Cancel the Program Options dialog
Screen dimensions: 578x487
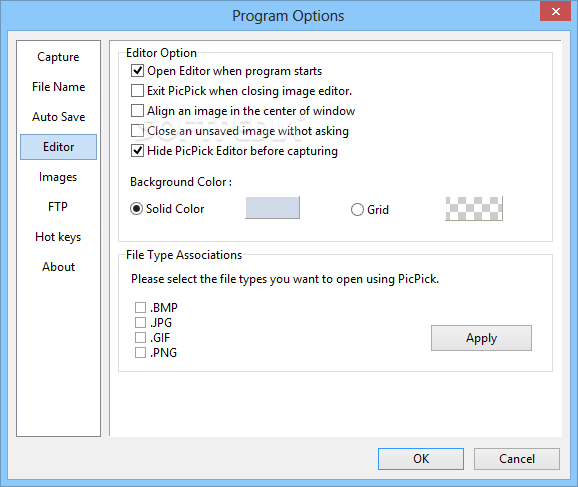click(x=517, y=459)
